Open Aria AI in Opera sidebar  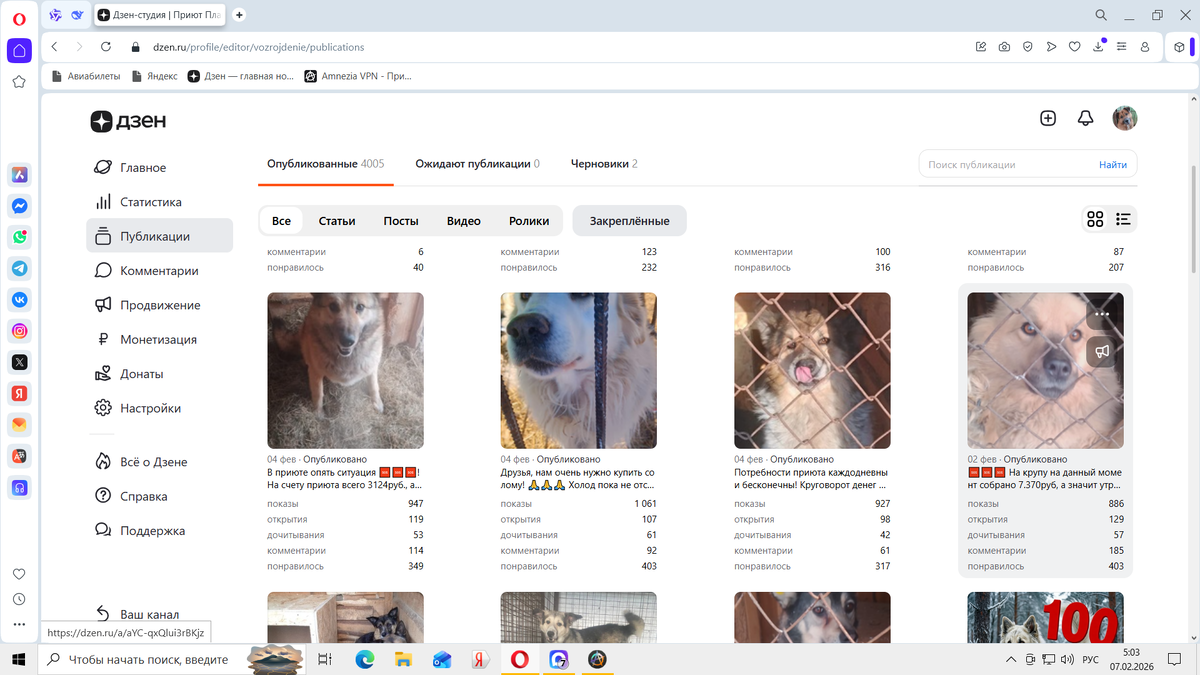coord(19,175)
